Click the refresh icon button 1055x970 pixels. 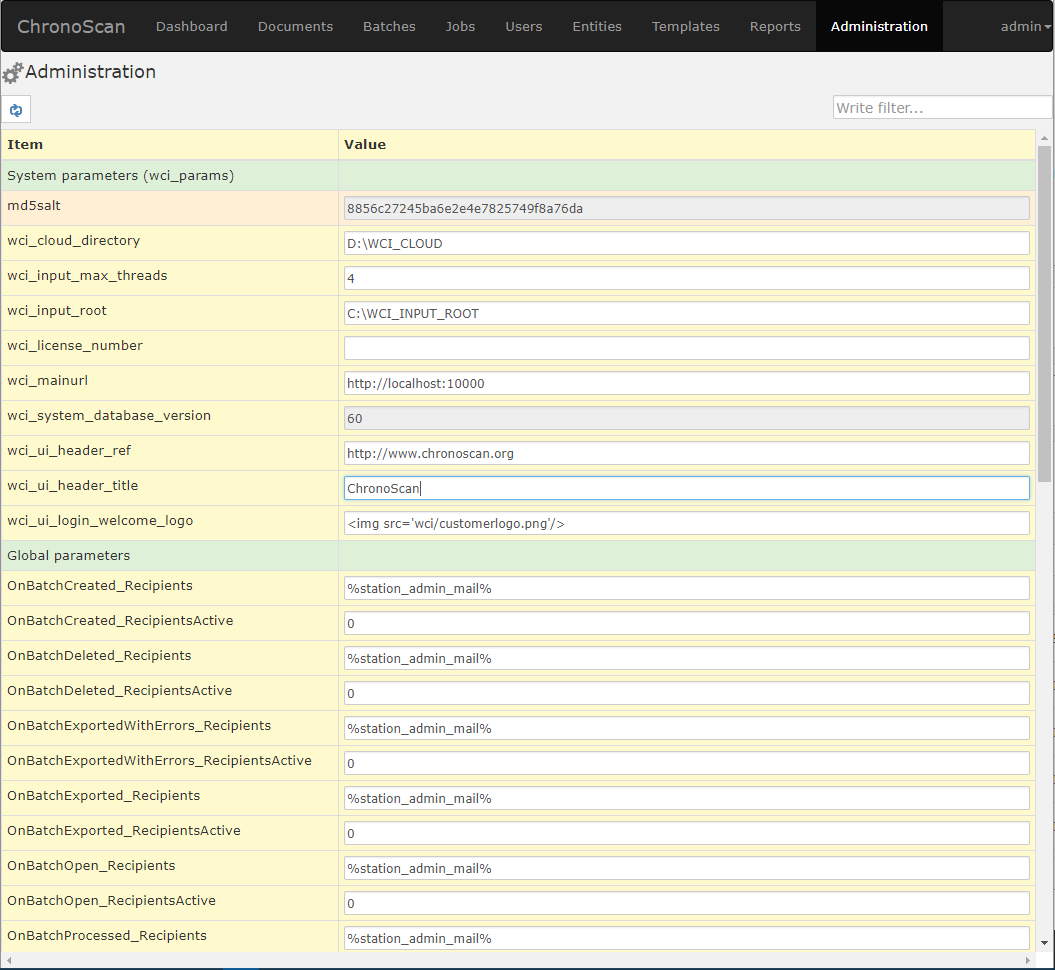coord(16,110)
